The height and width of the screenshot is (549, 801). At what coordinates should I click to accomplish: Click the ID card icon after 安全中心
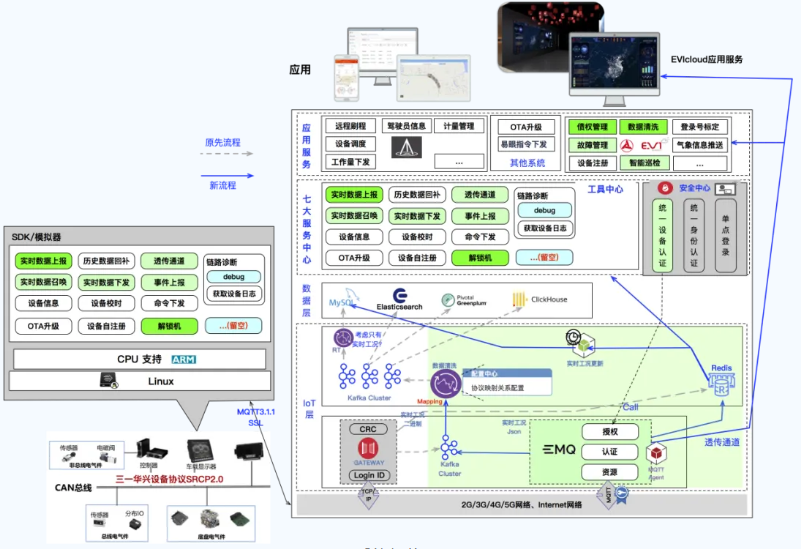coord(725,189)
